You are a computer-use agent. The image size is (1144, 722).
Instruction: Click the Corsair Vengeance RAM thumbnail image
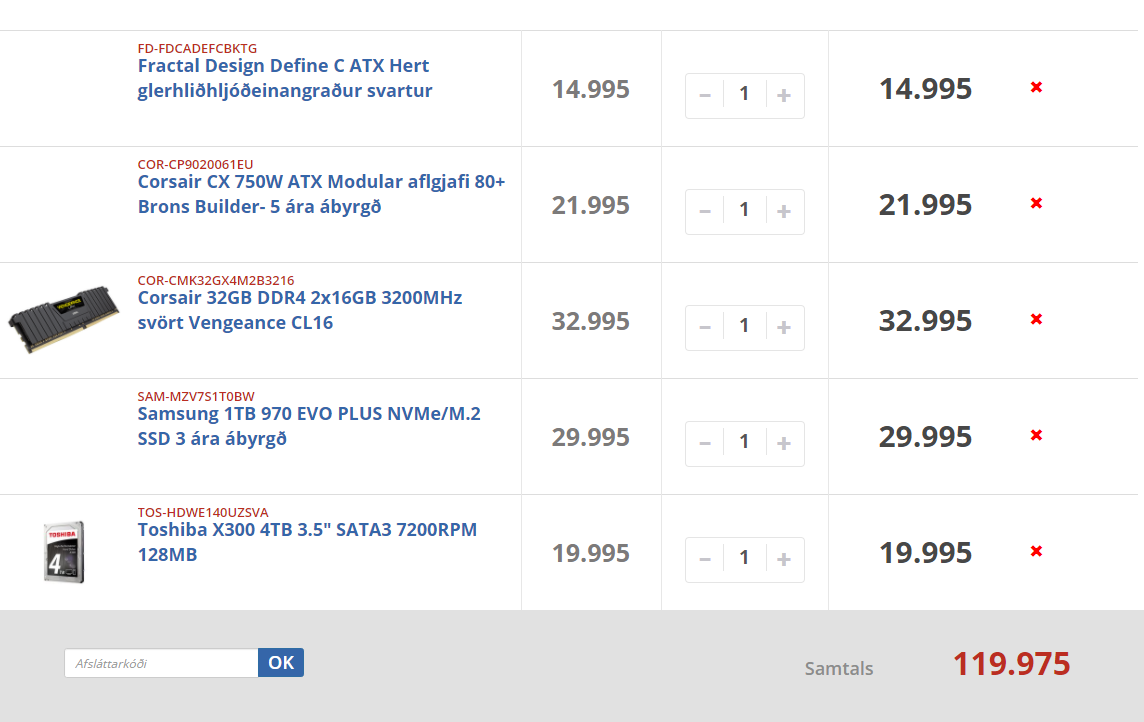[x=64, y=319]
